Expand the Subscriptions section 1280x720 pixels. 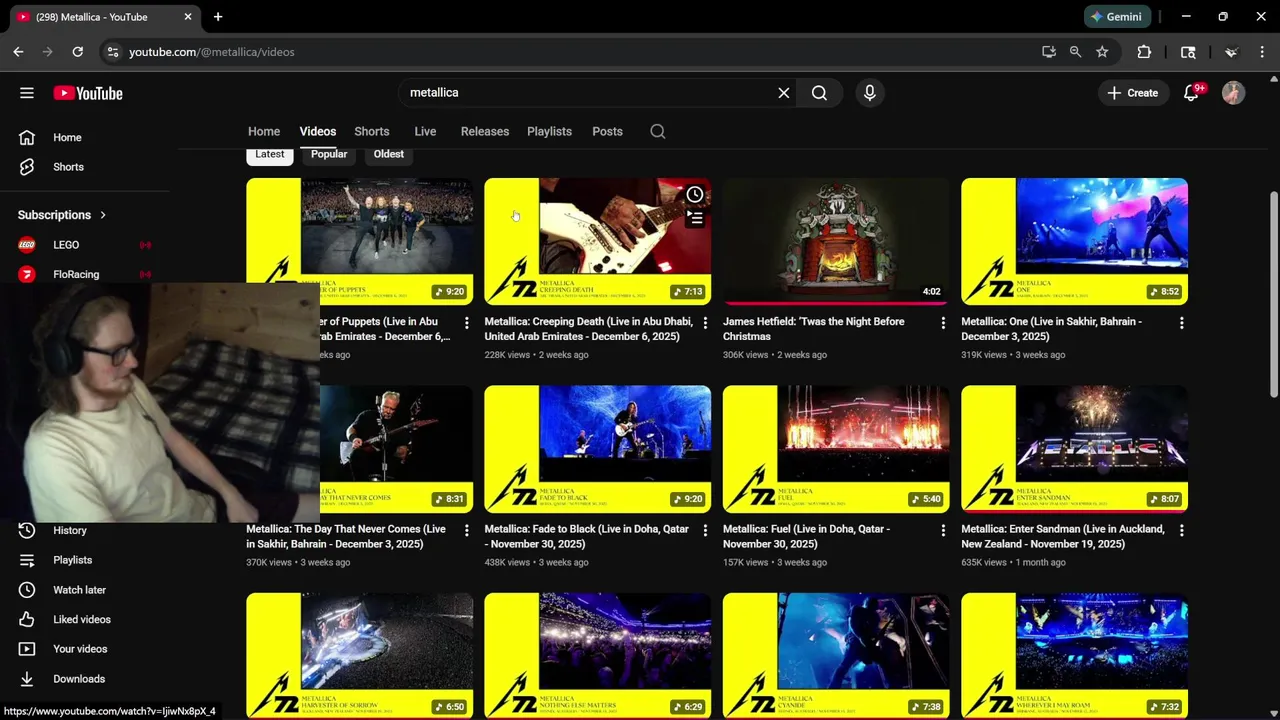(x=62, y=215)
